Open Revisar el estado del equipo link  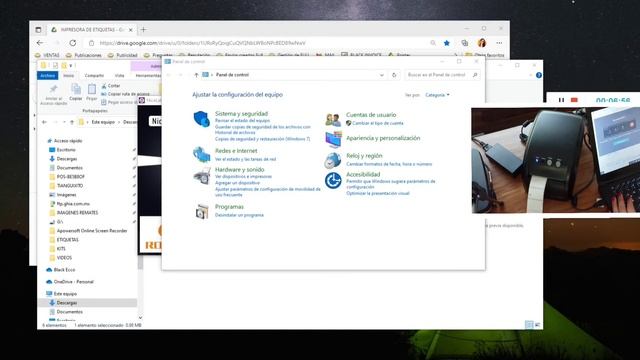(242, 121)
